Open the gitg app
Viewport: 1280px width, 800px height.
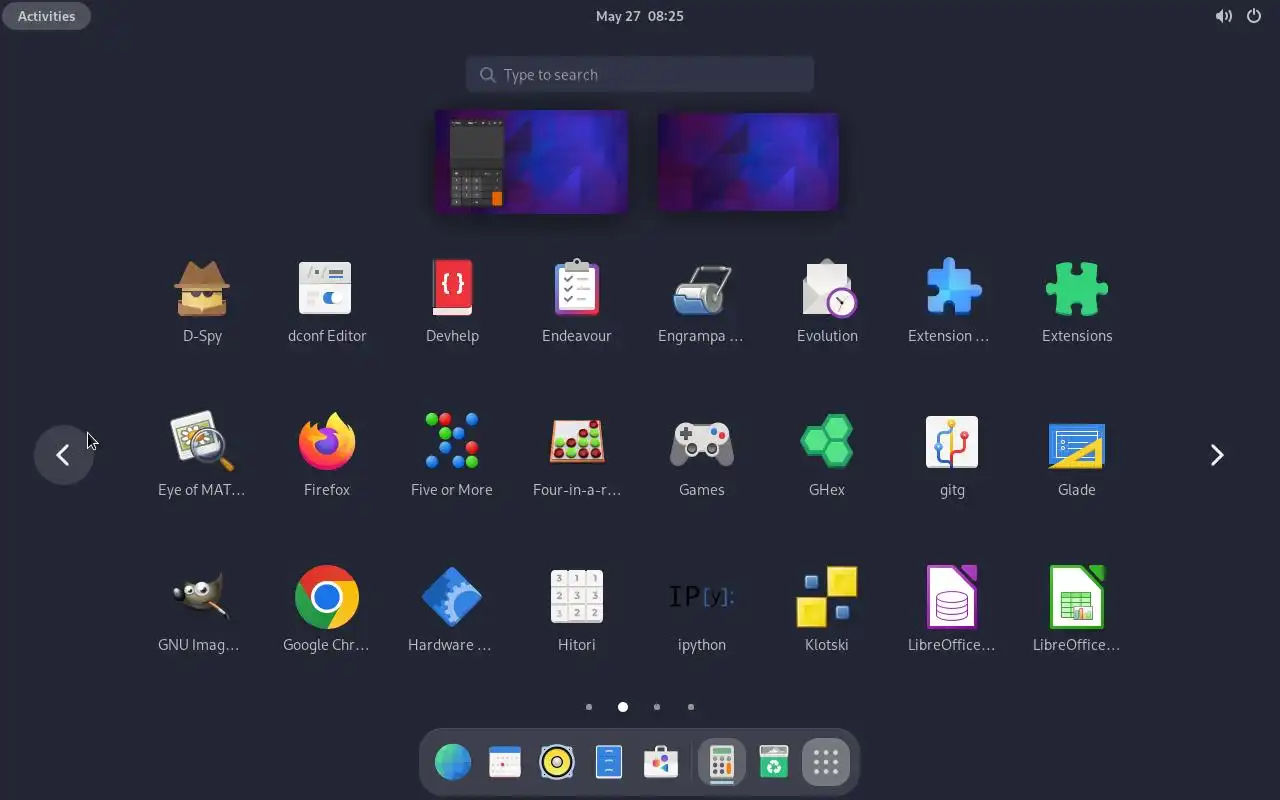tap(952, 456)
